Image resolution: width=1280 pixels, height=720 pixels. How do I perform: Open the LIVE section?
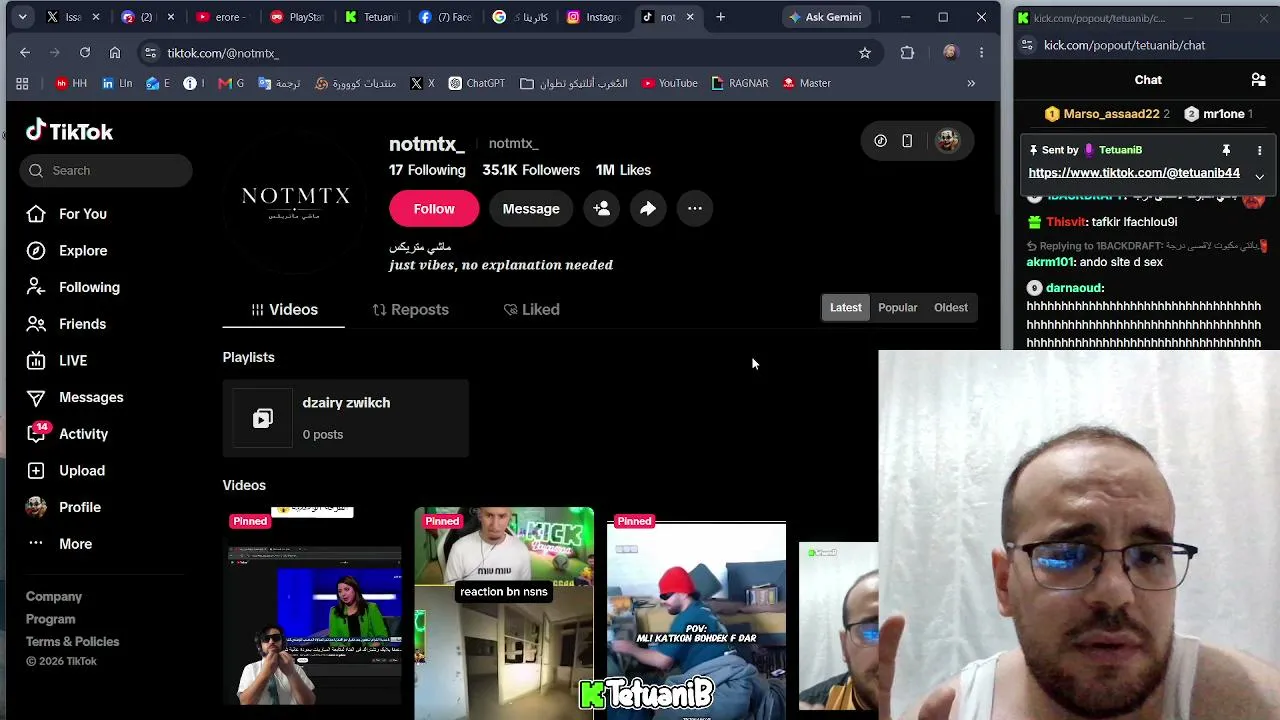tap(57, 361)
